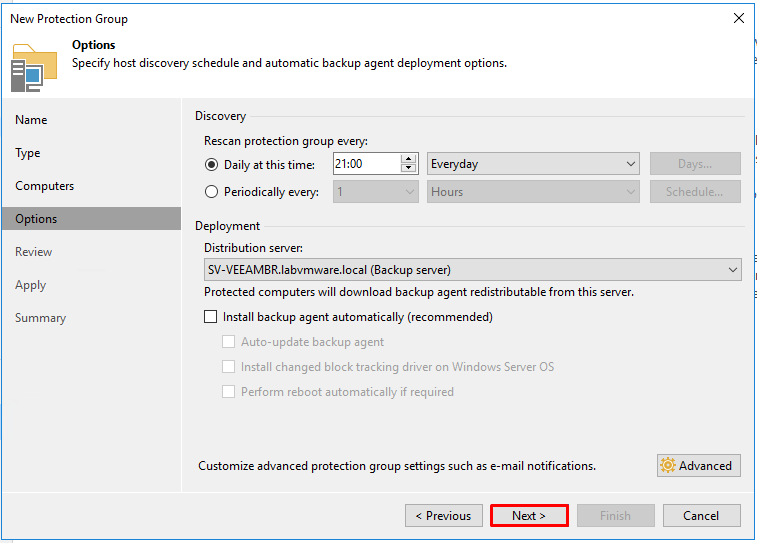Close the New Protection Group dialog
This screenshot has height=543, width=757.
(x=739, y=18)
